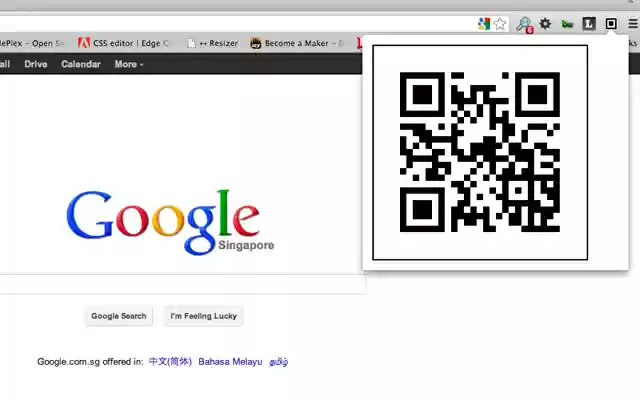
Task: Open the CSS editor | Edge bookmark
Action: click(x=124, y=43)
